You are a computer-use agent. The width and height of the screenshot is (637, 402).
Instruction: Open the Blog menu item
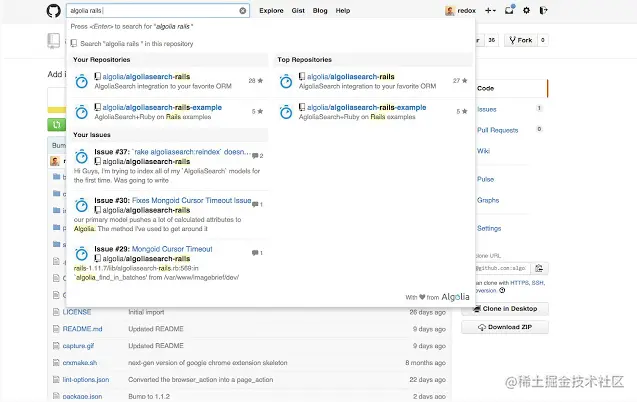pyautogui.click(x=320, y=11)
